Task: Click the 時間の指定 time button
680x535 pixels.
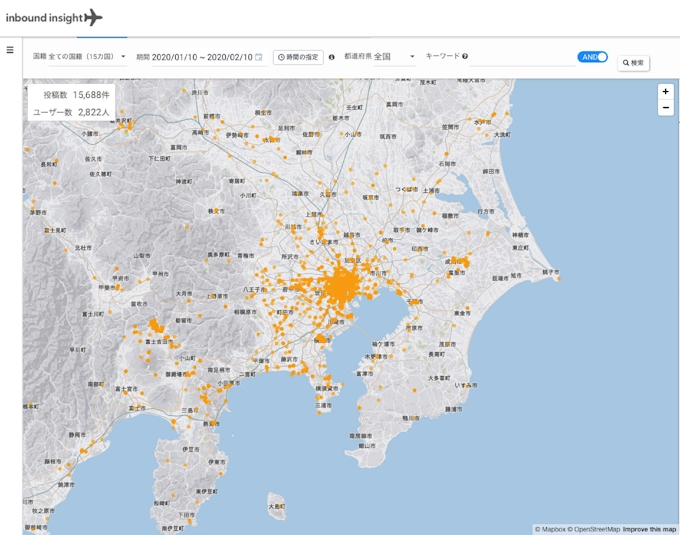Action: click(x=298, y=58)
